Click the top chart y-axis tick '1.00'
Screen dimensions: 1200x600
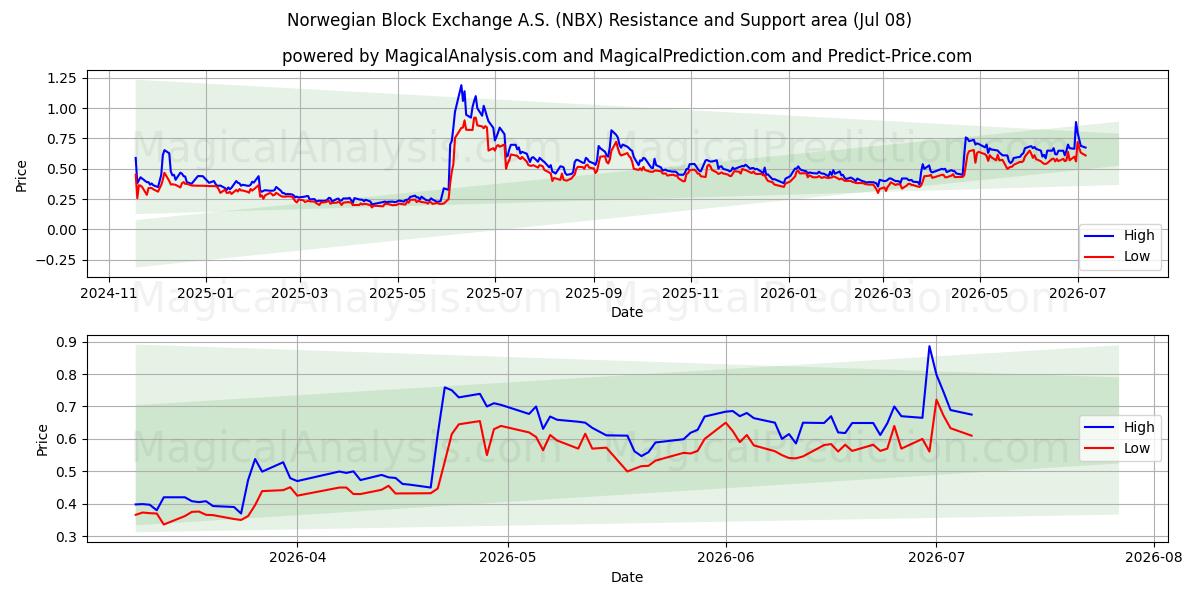click(x=62, y=108)
